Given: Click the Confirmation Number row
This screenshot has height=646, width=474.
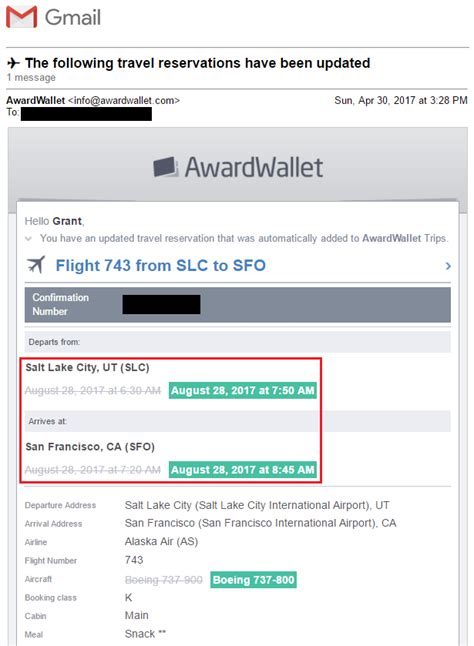Looking at the screenshot, I should [x=238, y=304].
